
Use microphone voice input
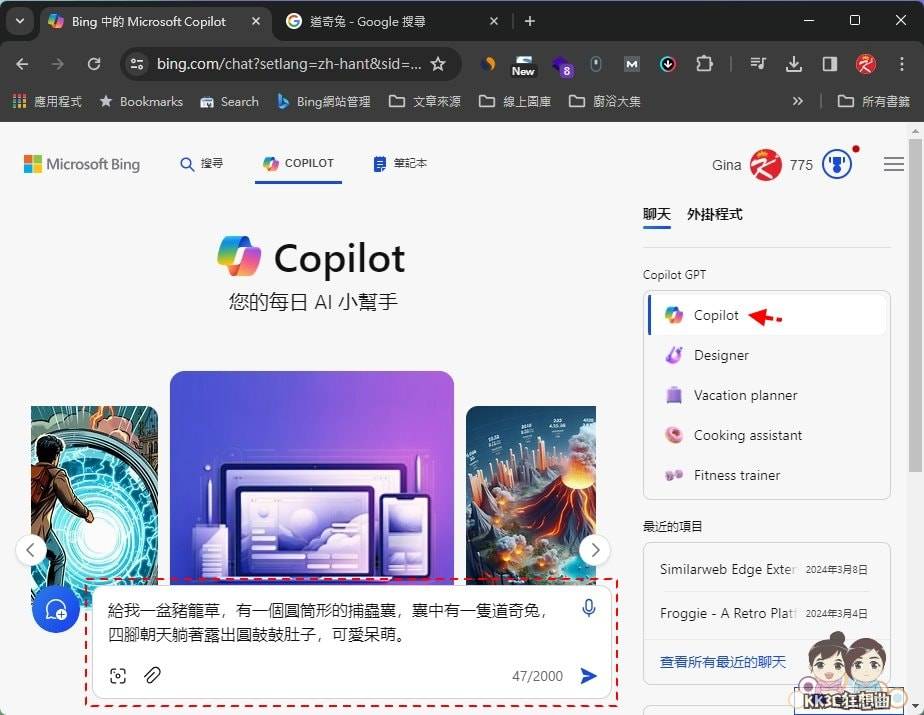[x=588, y=608]
